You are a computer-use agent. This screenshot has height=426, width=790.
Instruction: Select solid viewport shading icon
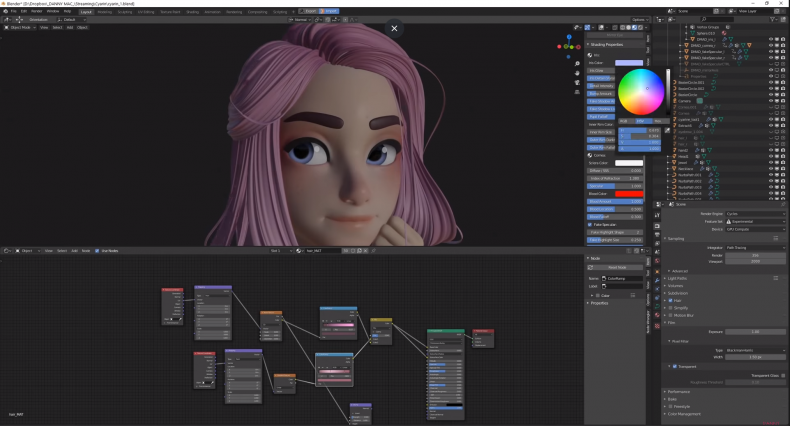628,28
